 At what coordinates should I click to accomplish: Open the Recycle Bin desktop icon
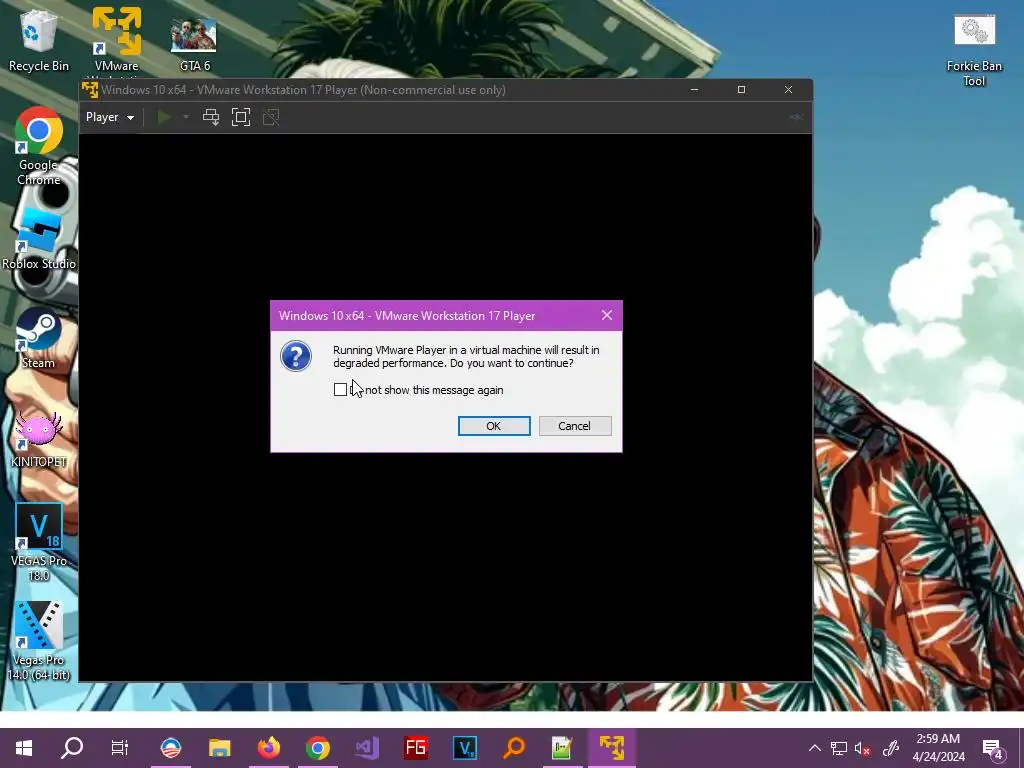click(x=39, y=40)
